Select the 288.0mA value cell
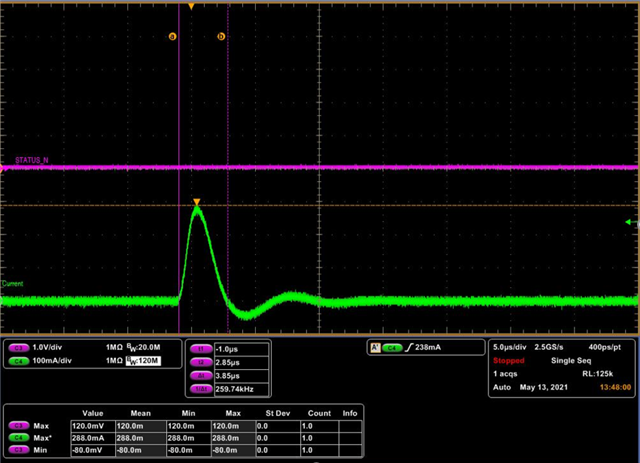Image resolution: width=640 pixels, height=463 pixels. [x=93, y=438]
